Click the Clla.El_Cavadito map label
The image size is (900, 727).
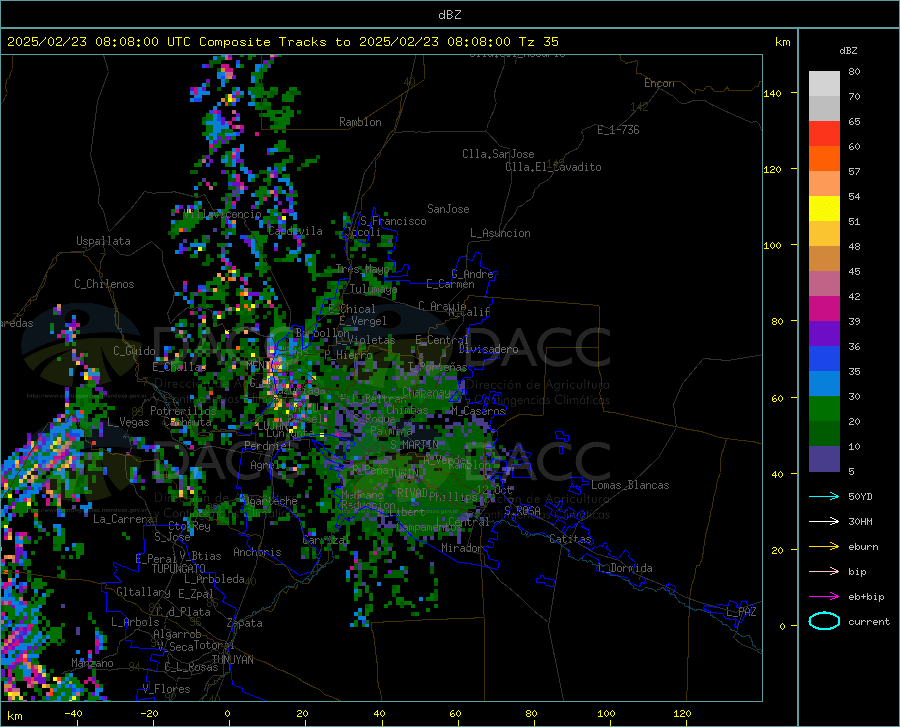pyautogui.click(x=553, y=167)
